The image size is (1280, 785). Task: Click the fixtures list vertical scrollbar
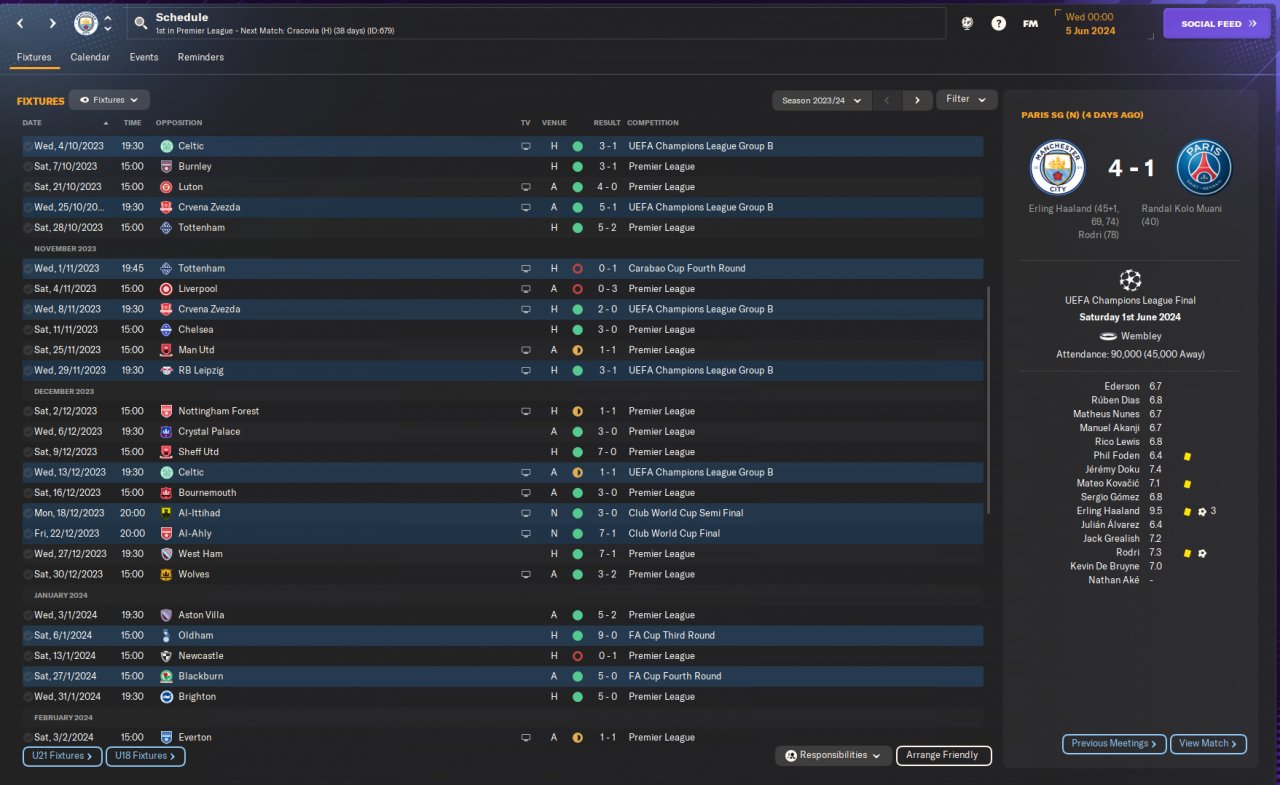tap(989, 400)
